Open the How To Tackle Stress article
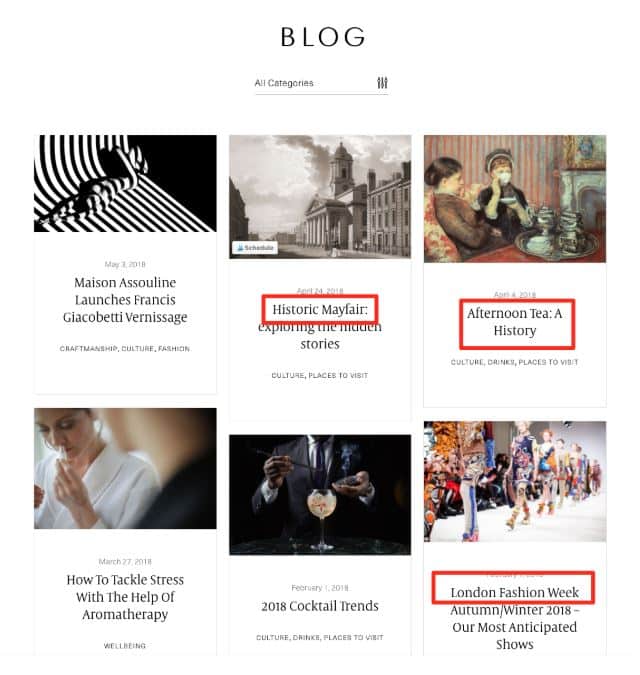This screenshot has width=640, height=675. (x=125, y=597)
